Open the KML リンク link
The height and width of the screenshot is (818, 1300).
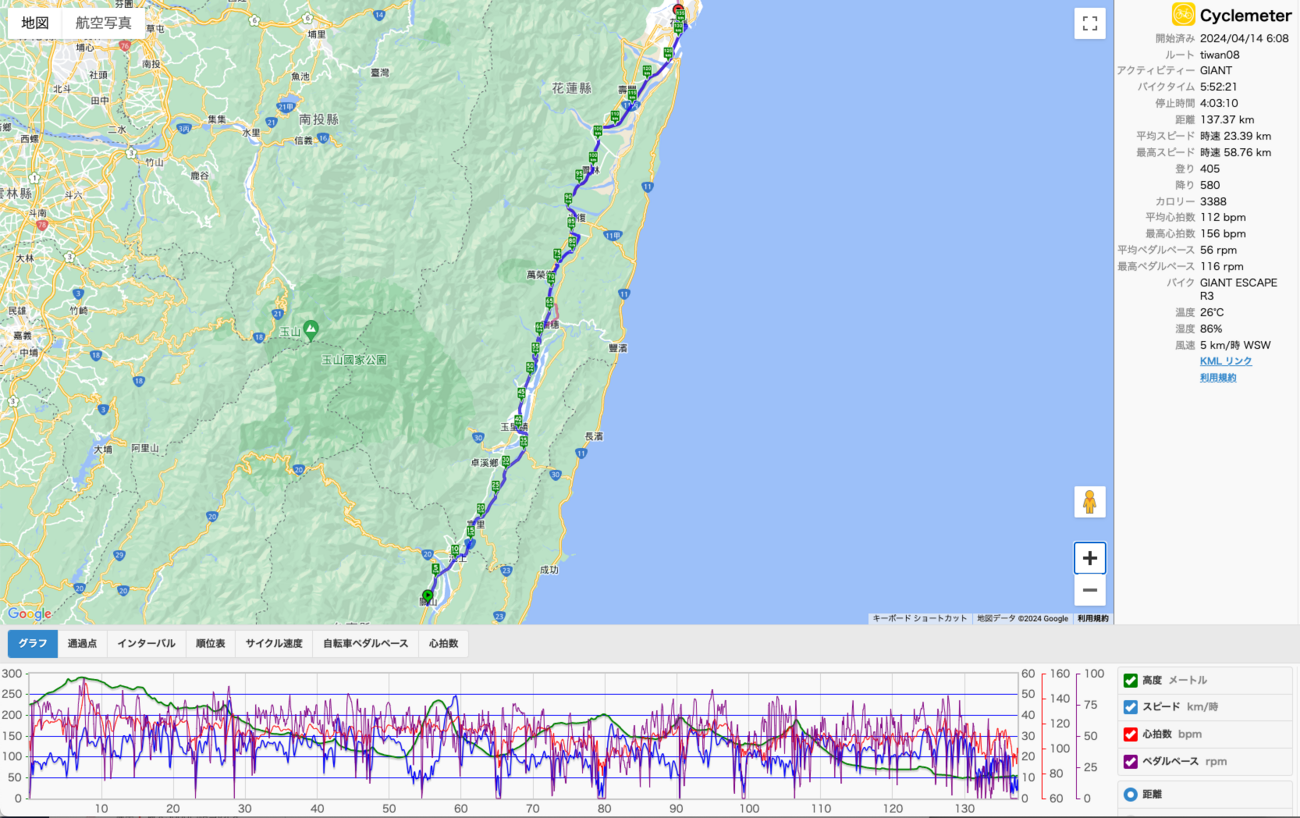(1226, 361)
